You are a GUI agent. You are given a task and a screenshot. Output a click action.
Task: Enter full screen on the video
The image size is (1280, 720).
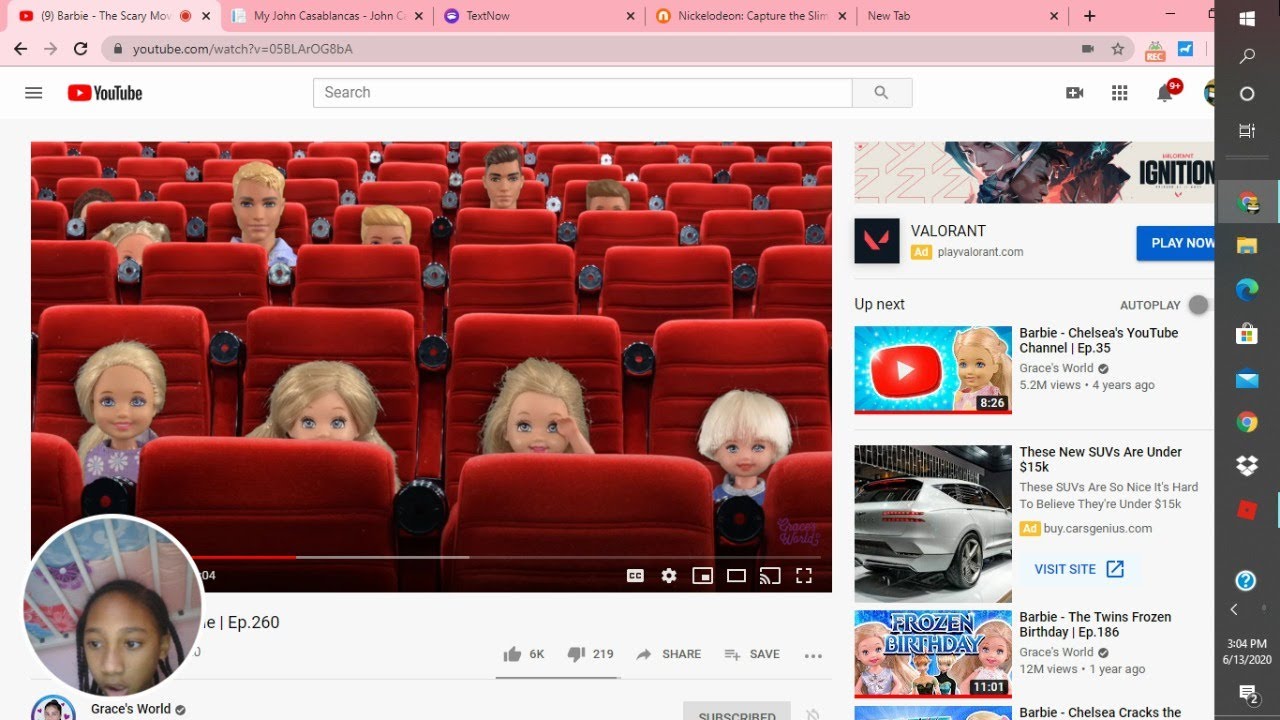click(804, 575)
